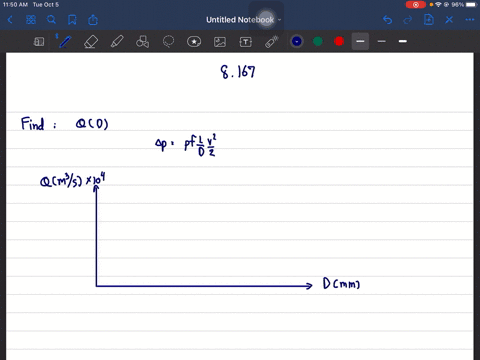
Task: Select the thinnest stroke thickness
Action: pyautogui.click(x=382, y=41)
